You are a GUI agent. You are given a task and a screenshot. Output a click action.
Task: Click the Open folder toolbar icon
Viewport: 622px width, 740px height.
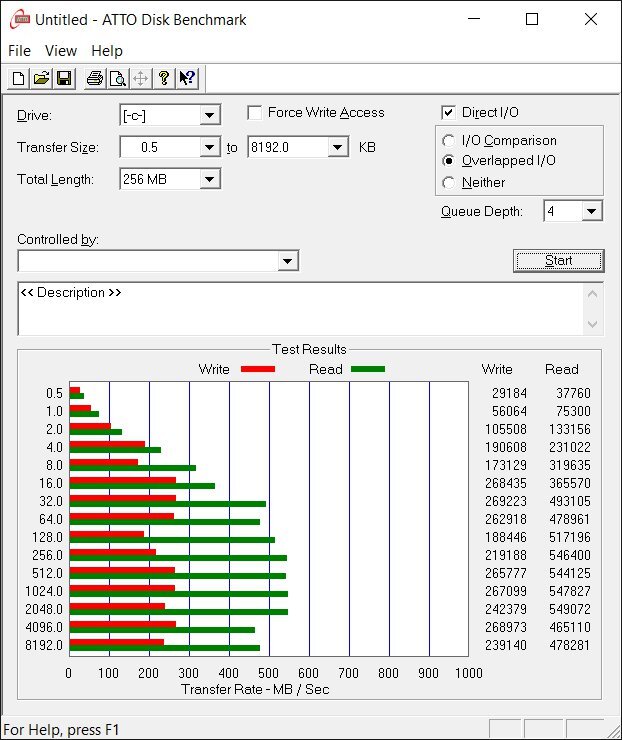pyautogui.click(x=41, y=78)
